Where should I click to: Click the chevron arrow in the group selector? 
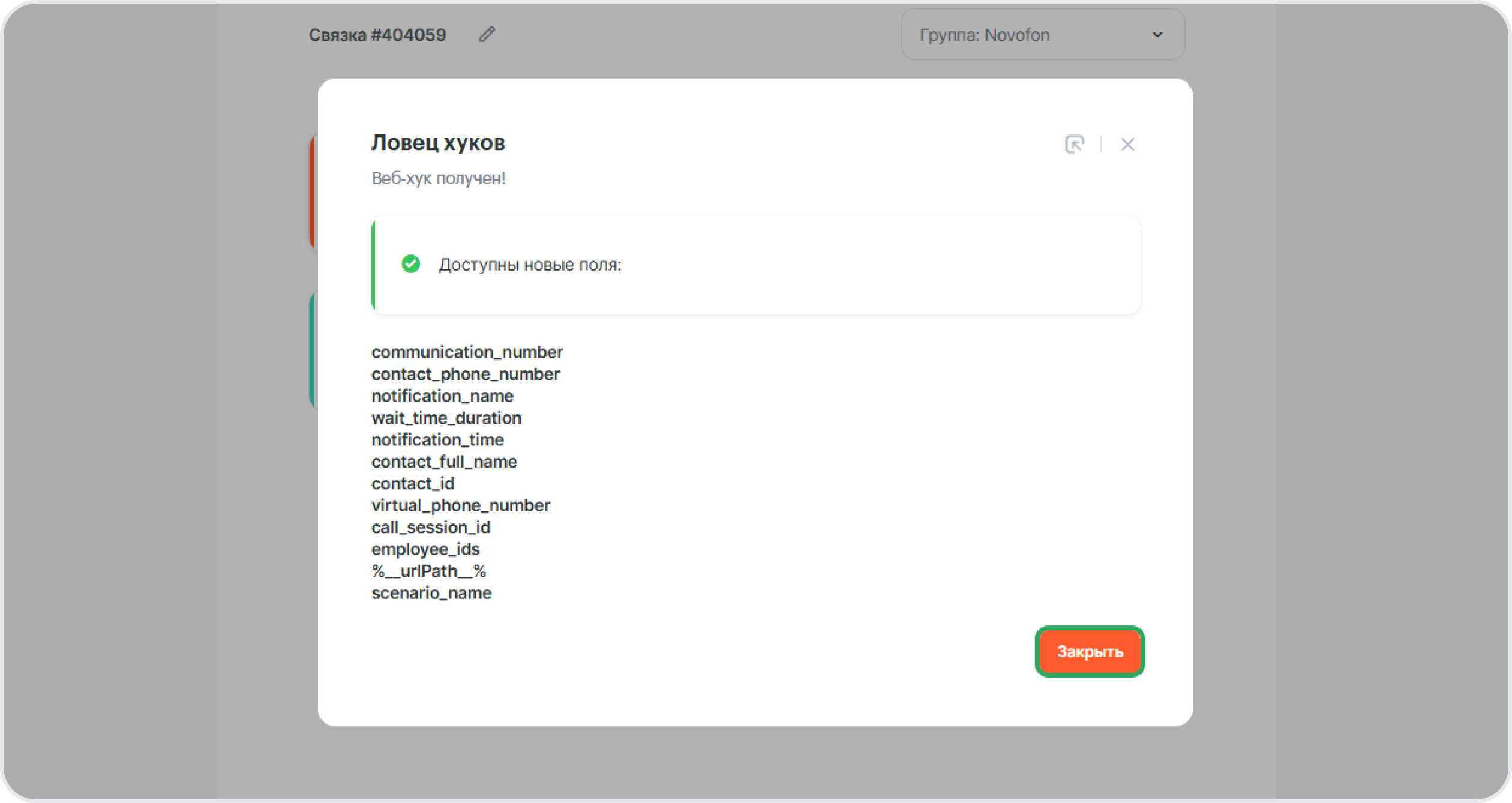(x=1157, y=35)
